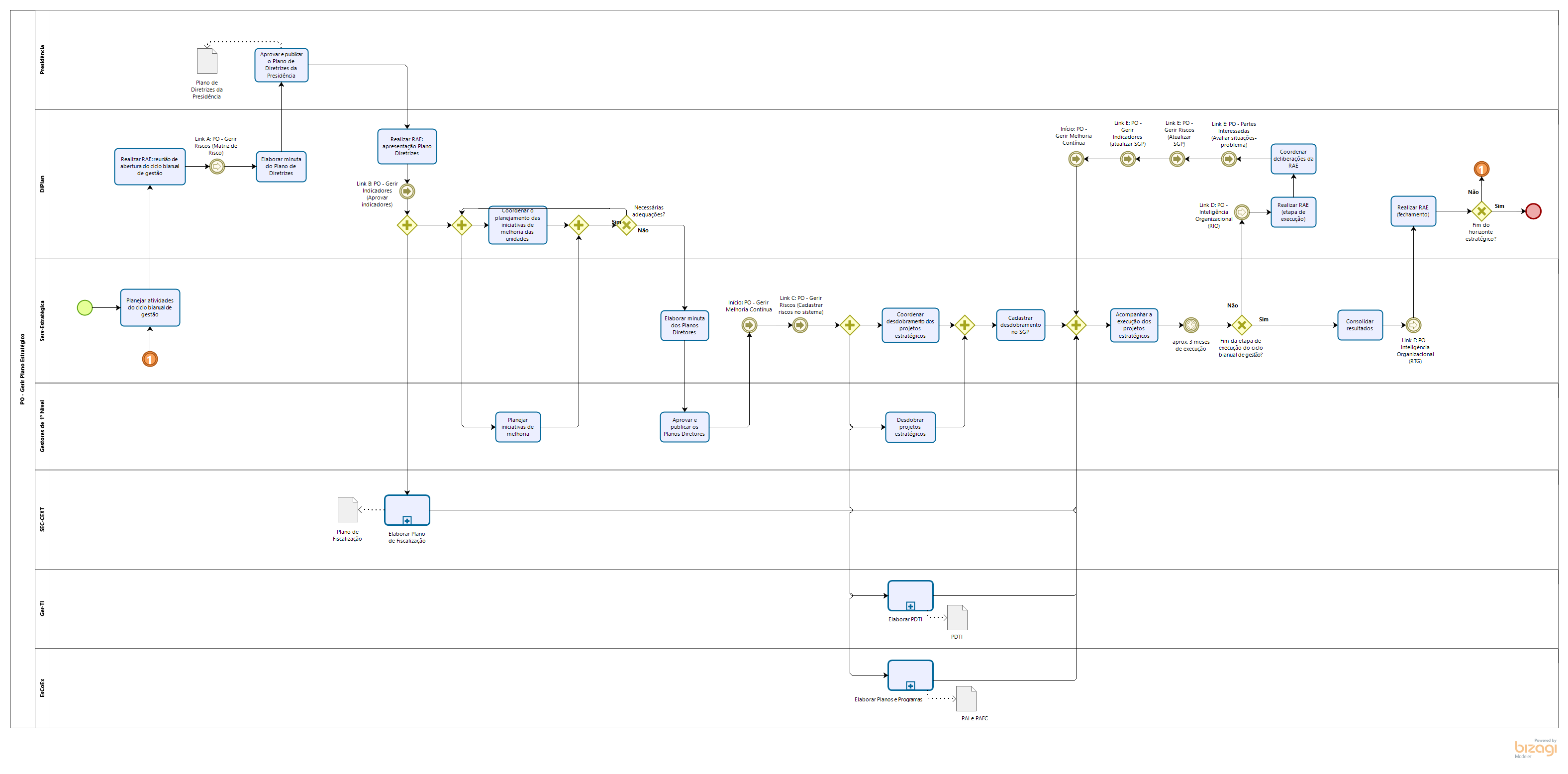
Task: Click the 'Fim do horizonte estratégico?' gateway
Action: (x=1481, y=211)
